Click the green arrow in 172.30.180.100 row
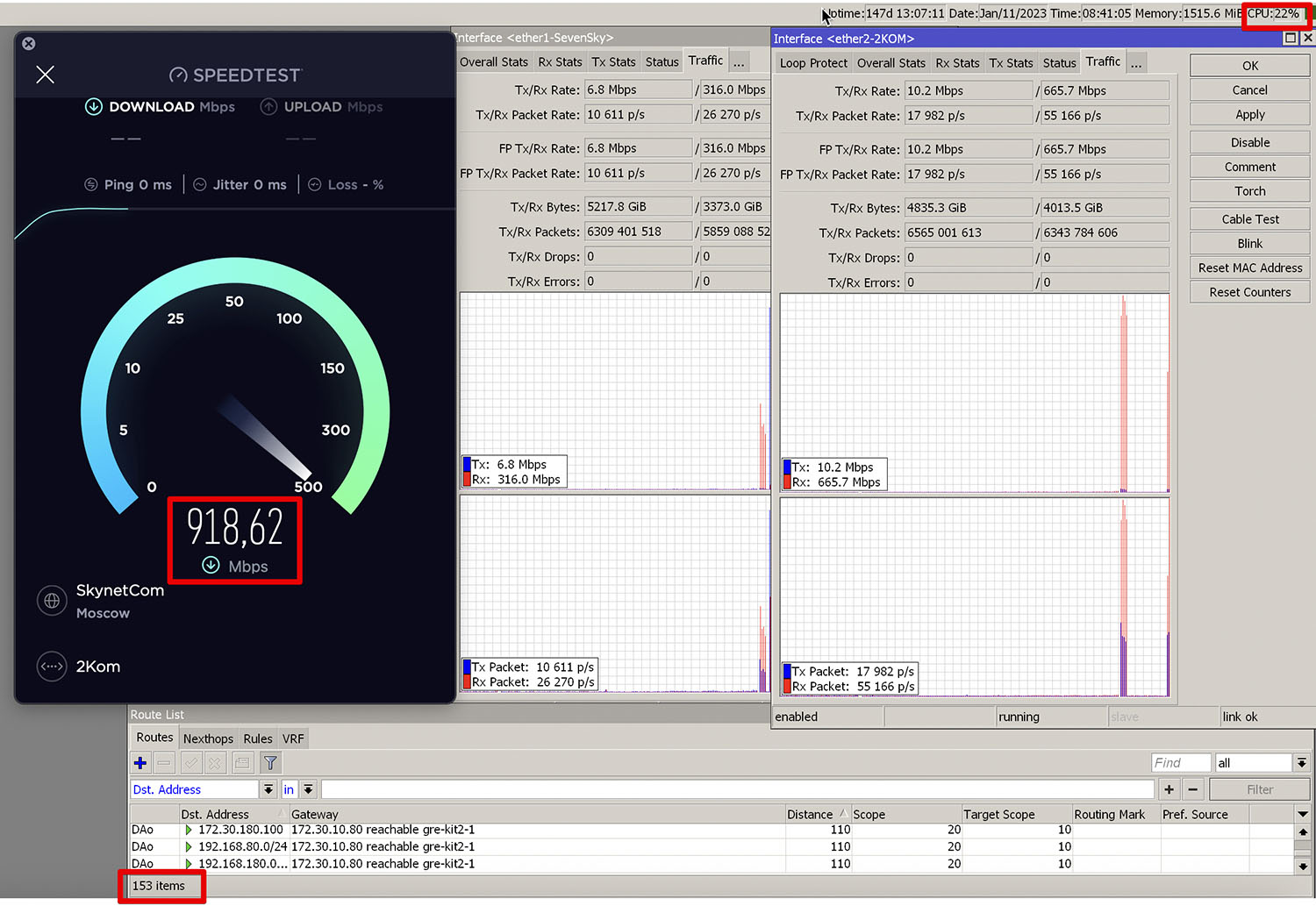1316x906 pixels. [x=189, y=830]
